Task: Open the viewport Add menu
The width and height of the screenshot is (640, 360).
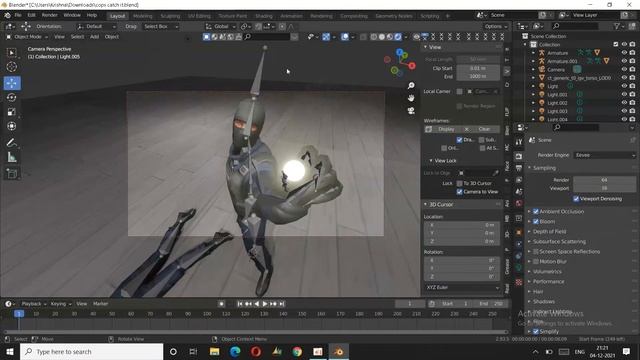Action: (x=94, y=37)
